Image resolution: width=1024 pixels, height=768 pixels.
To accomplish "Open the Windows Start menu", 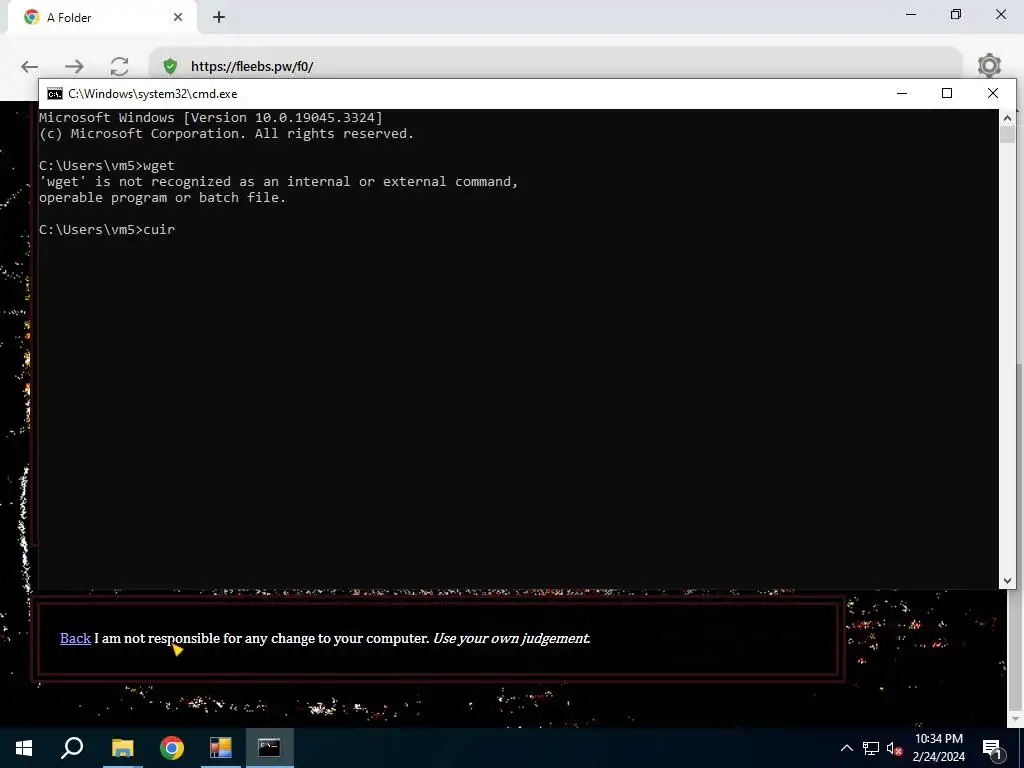I will 24,748.
